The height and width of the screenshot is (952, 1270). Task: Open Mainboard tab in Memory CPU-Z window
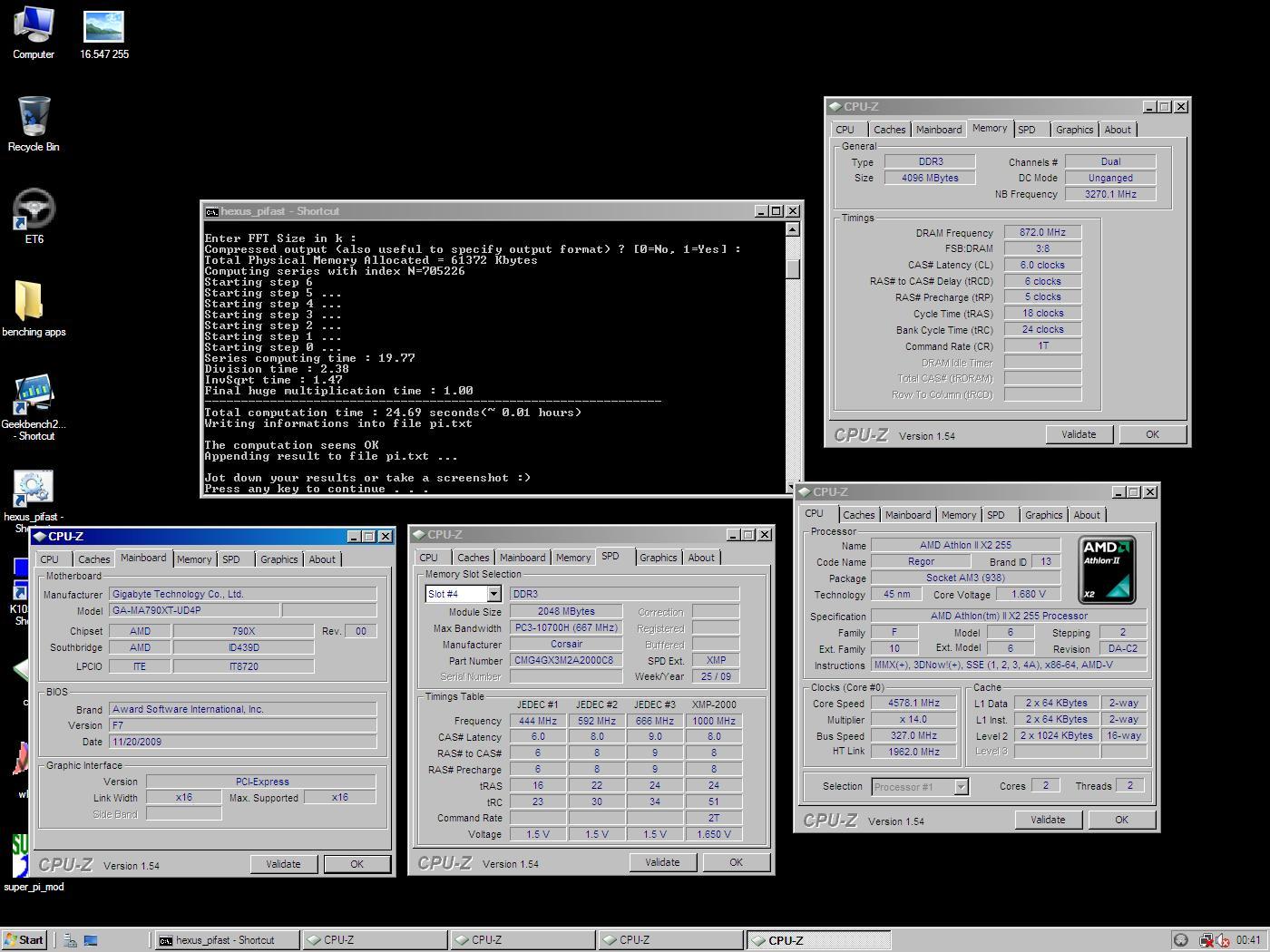point(939,130)
